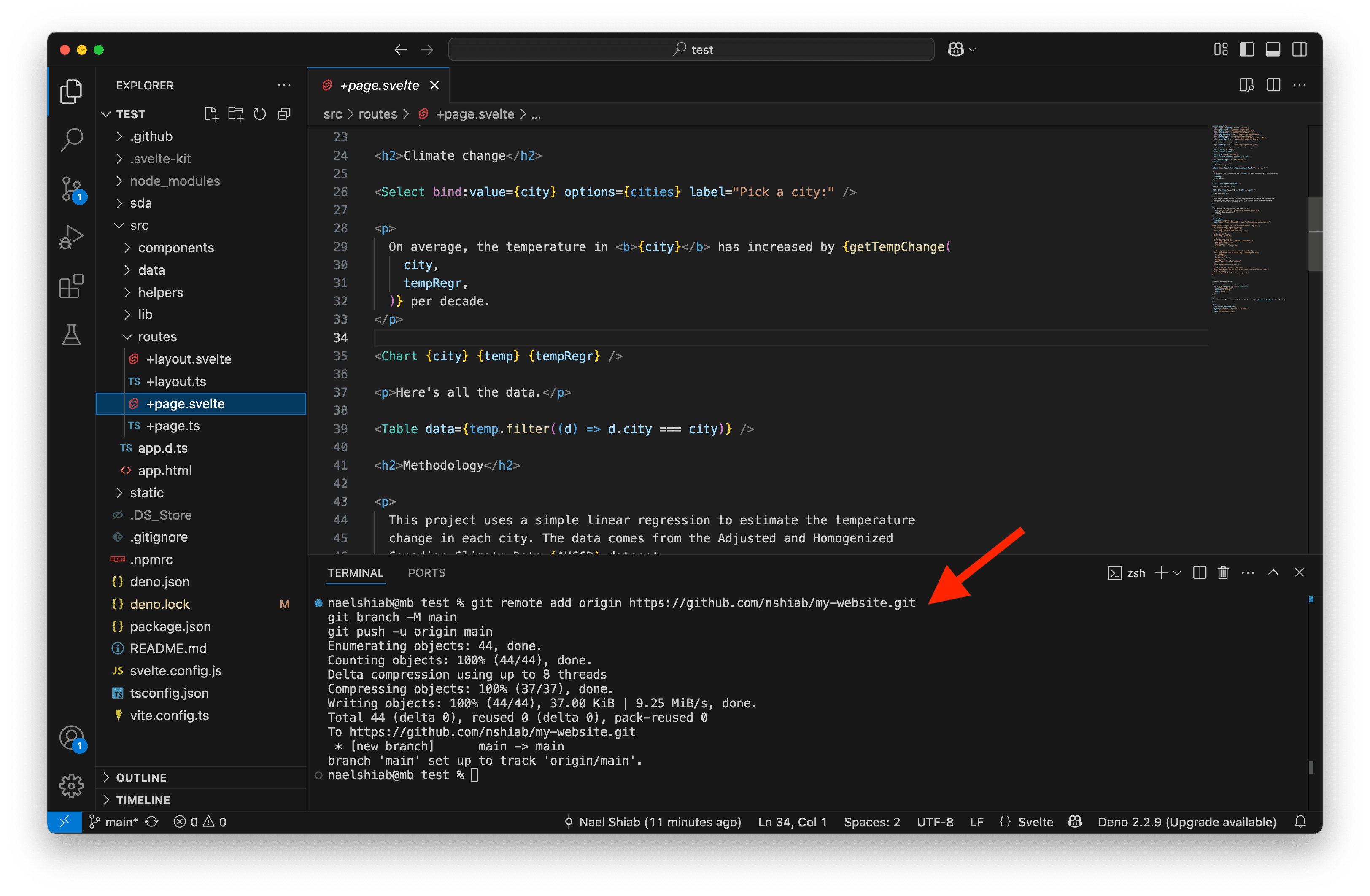Open package.json from Explorer
This screenshot has height=896, width=1370.
point(170,626)
